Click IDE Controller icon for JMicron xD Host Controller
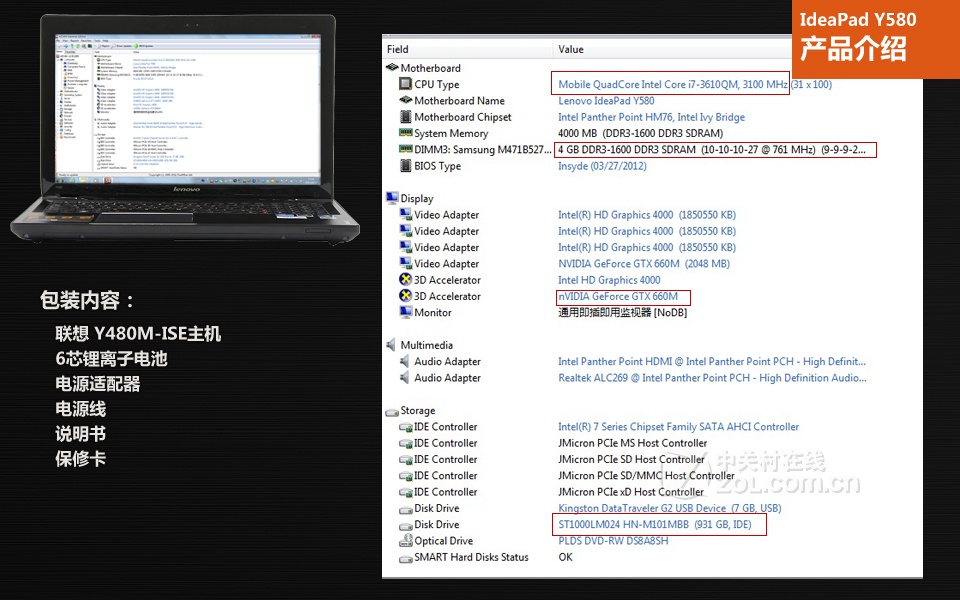Image resolution: width=960 pixels, height=600 pixels. point(405,492)
